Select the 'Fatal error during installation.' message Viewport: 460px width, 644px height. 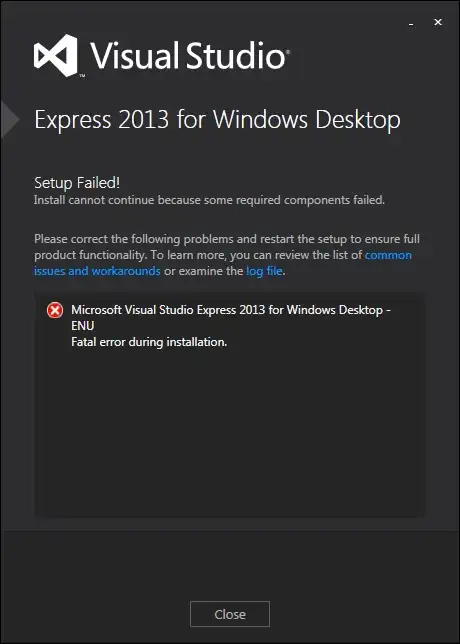click(x=149, y=342)
